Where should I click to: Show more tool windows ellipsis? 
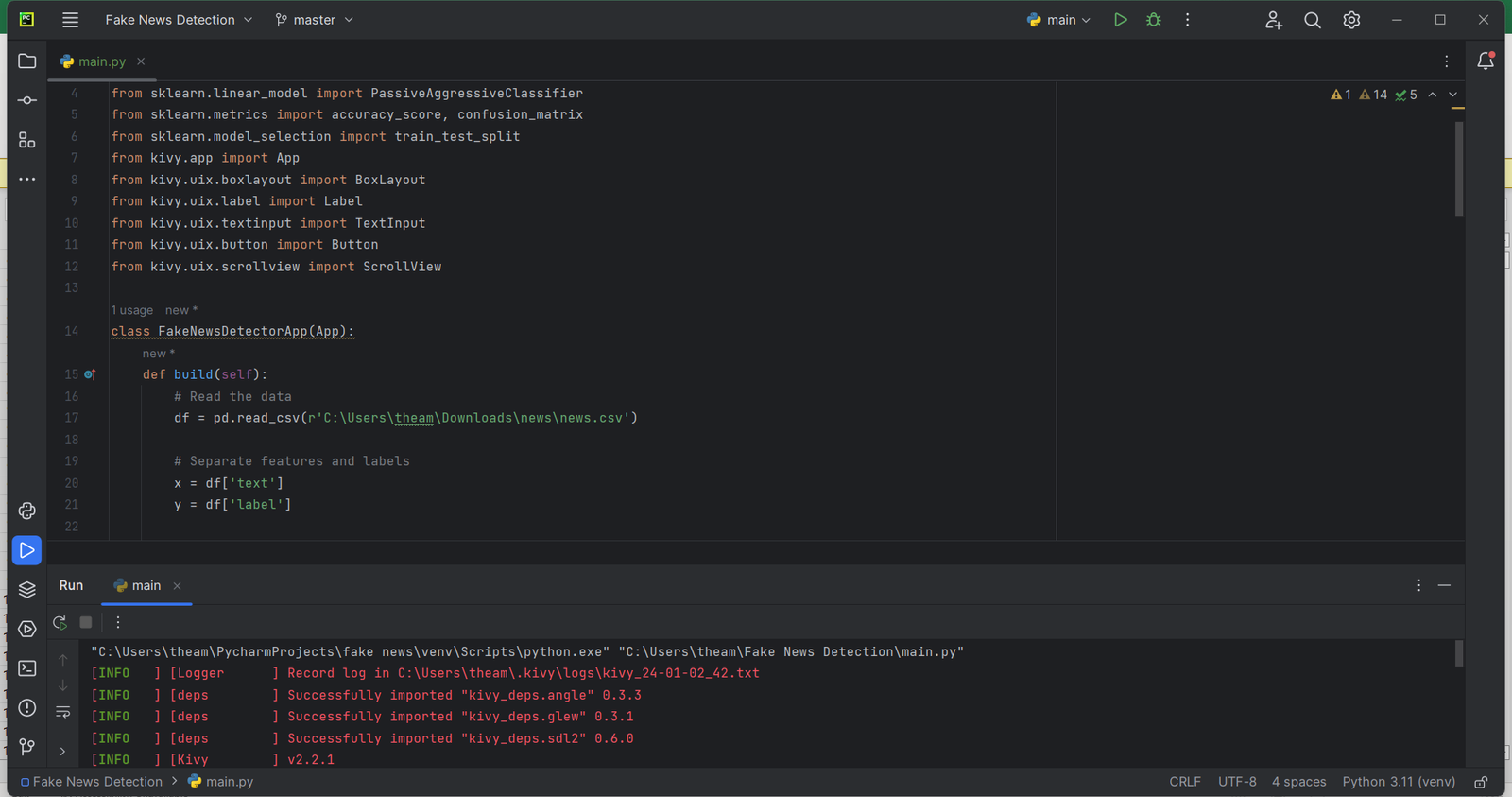27,179
